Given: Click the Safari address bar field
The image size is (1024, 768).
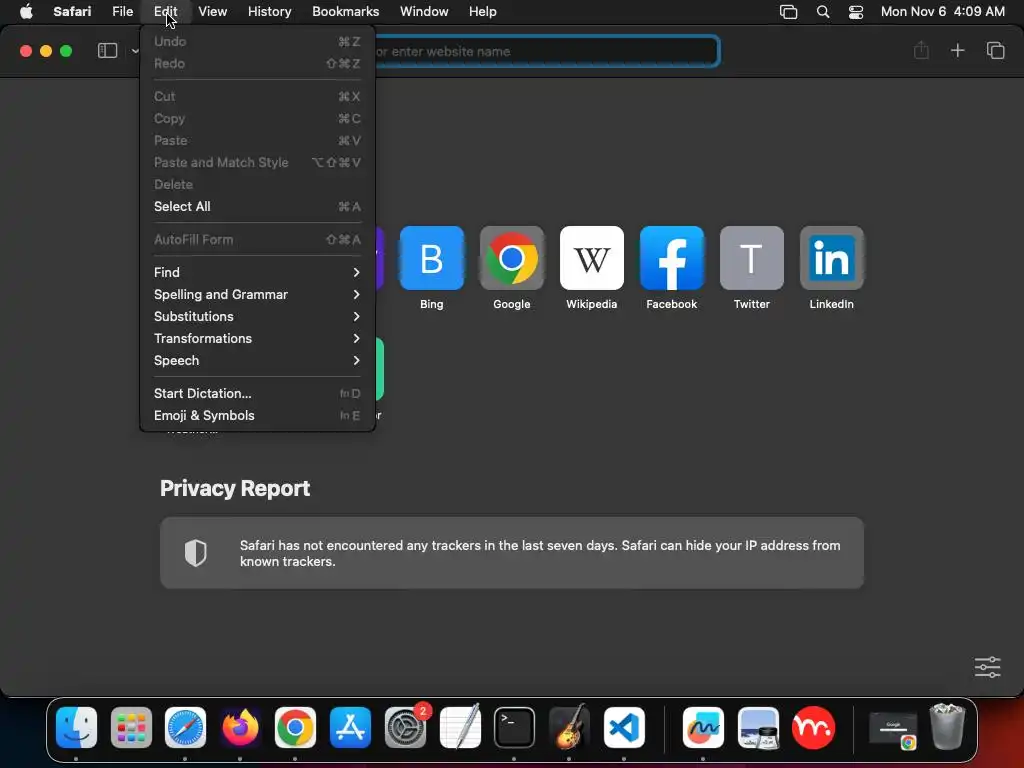Looking at the screenshot, I should [547, 51].
